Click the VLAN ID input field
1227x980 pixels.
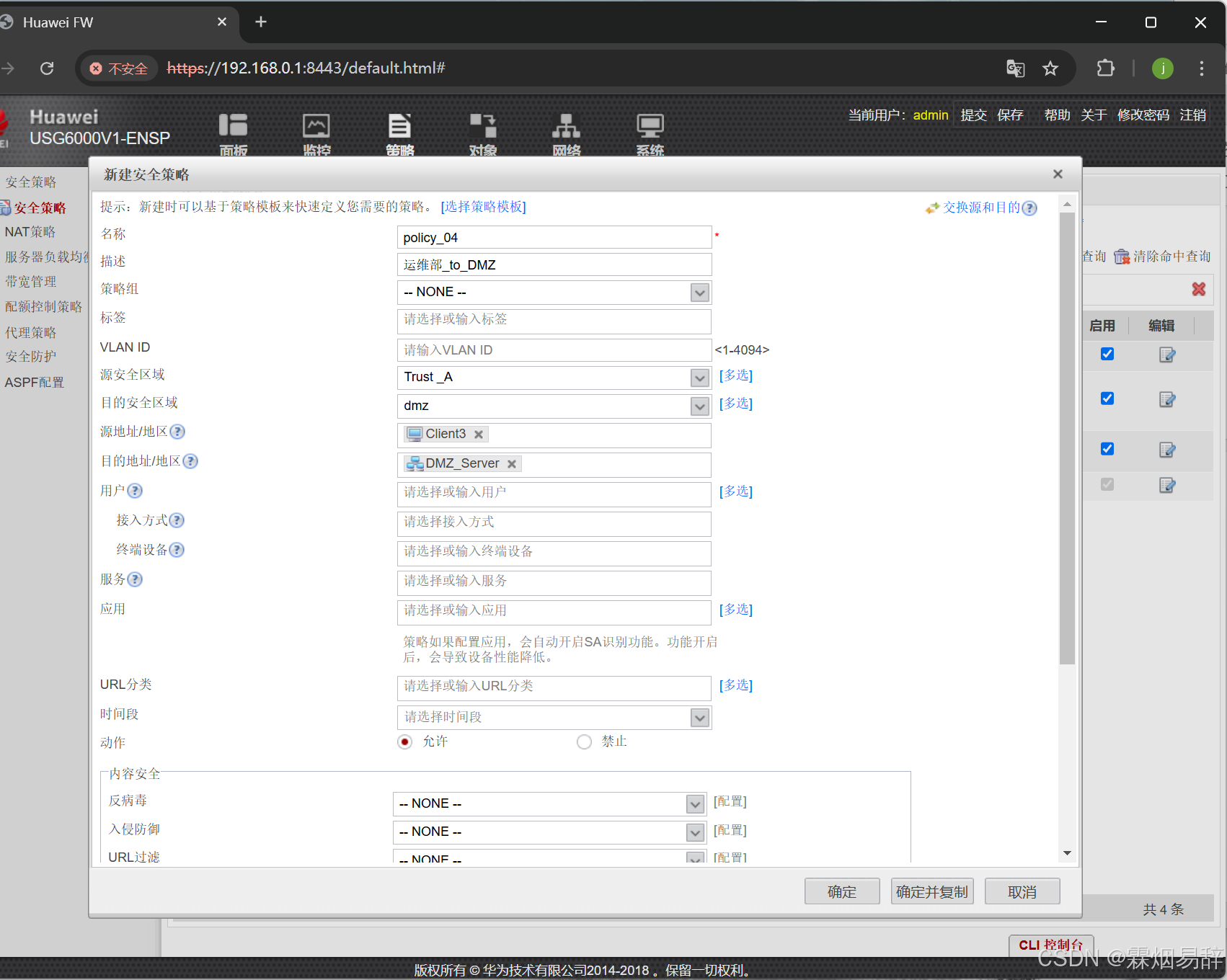click(554, 350)
